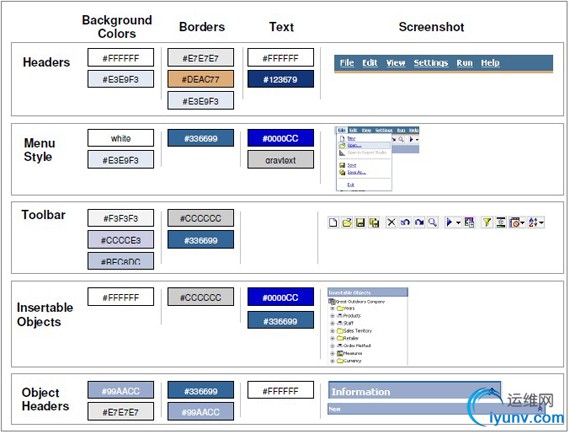
Task: Open the Settings menu in the Headers screenshot
Action: [x=431, y=63]
